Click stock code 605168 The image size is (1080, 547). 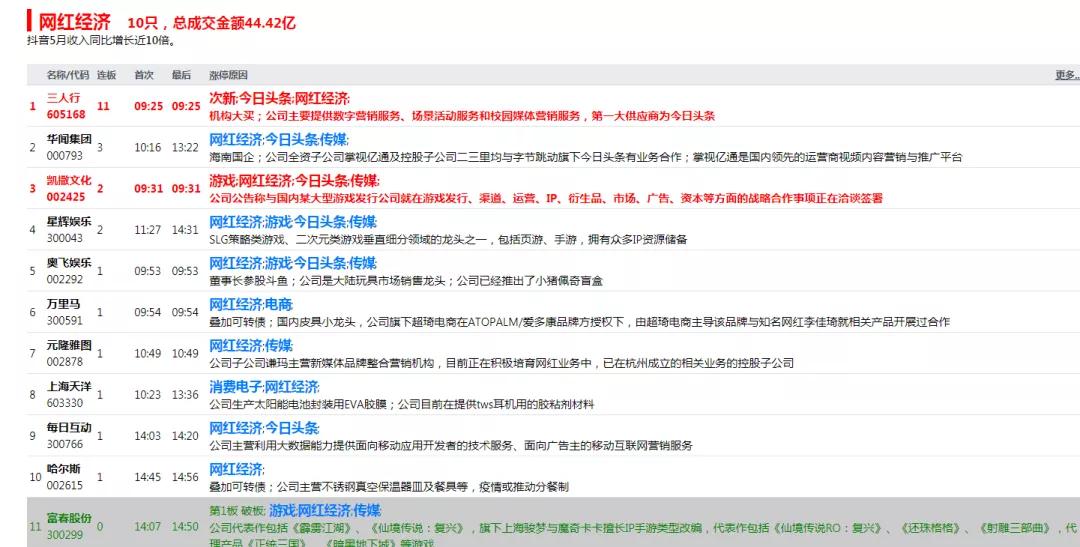coord(66,114)
